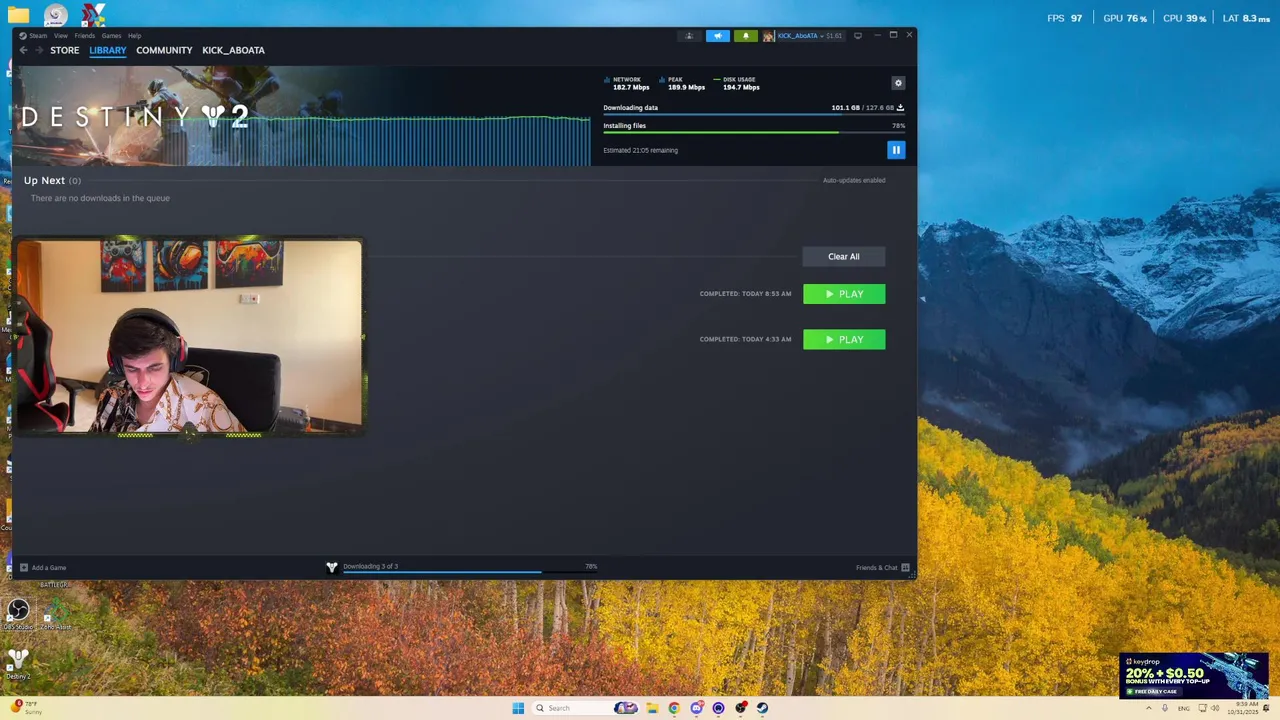Open yellow folder desktop icon
The image size is (1280, 720).
[18, 15]
